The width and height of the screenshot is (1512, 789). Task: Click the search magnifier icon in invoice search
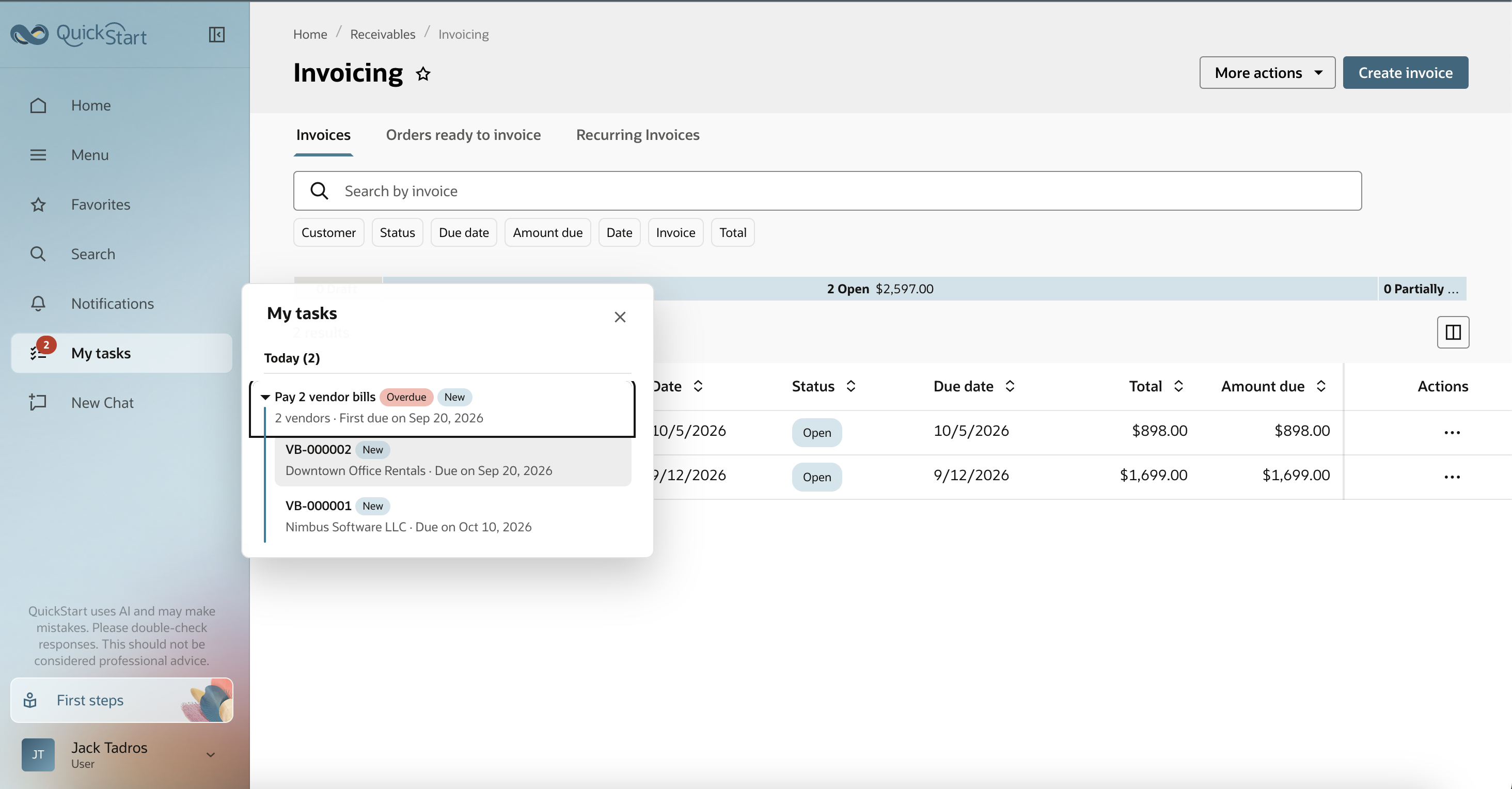(319, 191)
